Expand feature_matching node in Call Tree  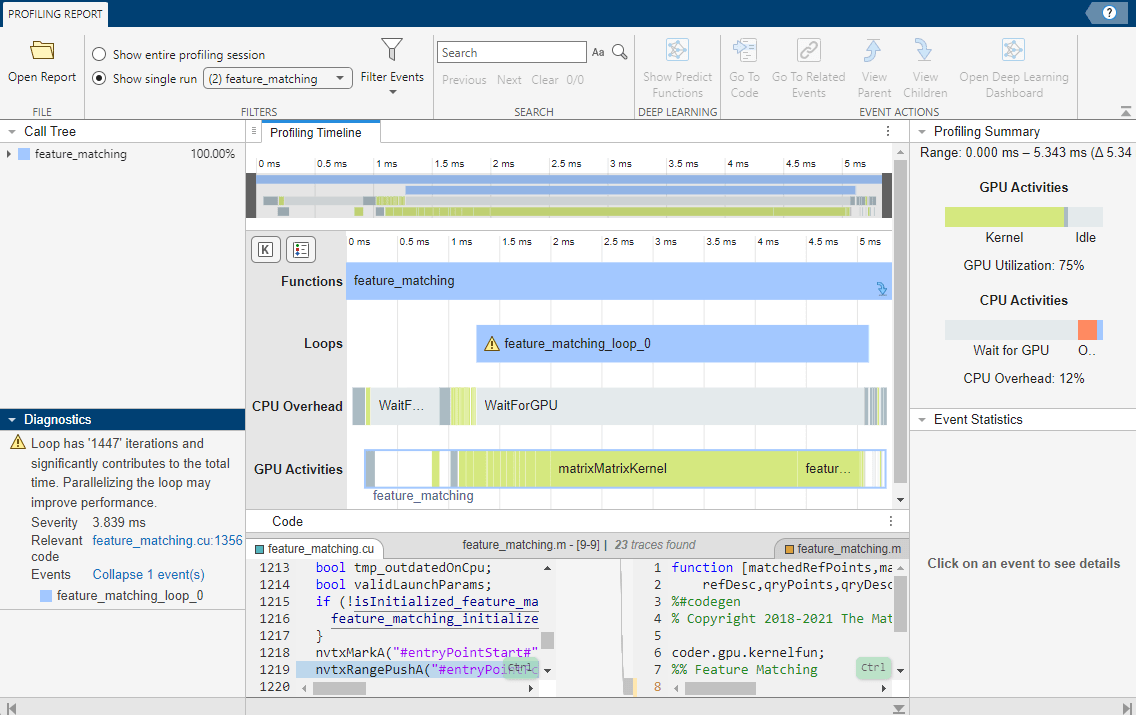point(10,155)
